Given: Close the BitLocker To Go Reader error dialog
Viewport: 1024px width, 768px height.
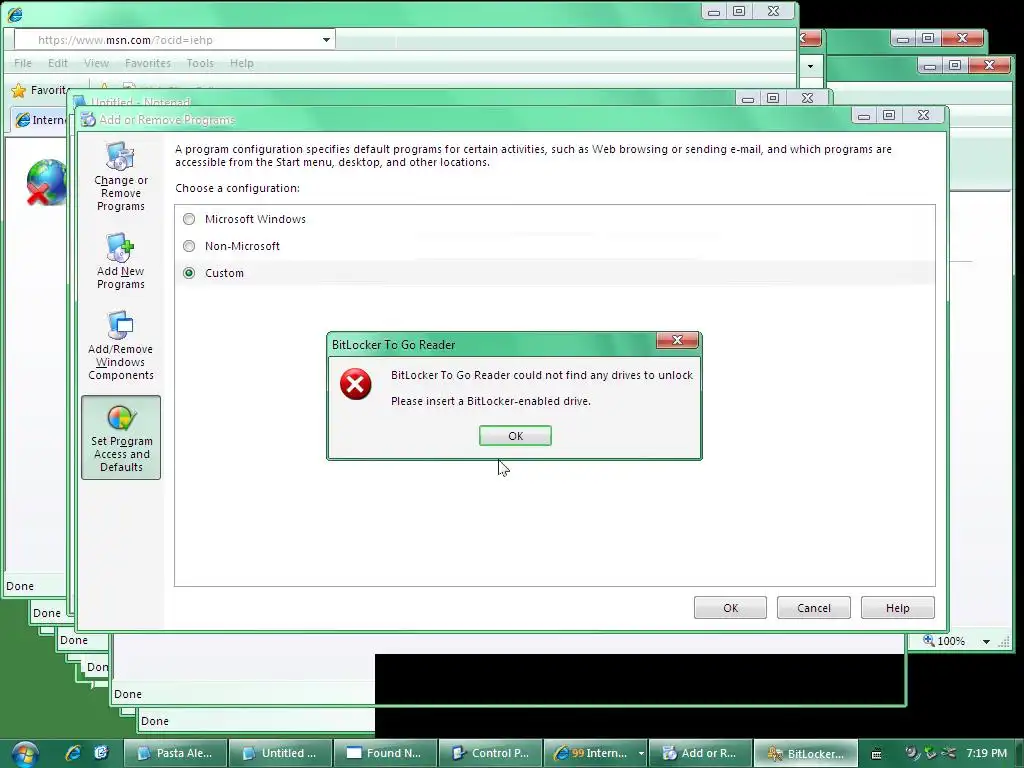Looking at the screenshot, I should [x=677, y=340].
